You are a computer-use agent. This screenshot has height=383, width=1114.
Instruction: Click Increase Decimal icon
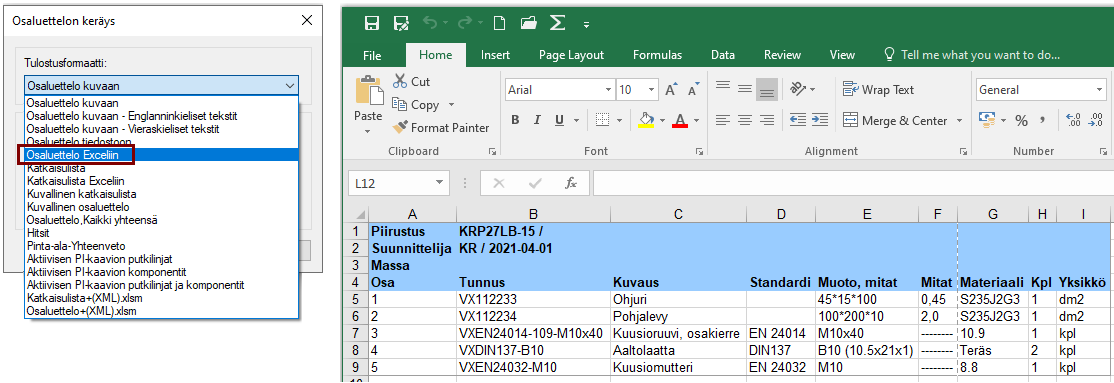[1074, 120]
